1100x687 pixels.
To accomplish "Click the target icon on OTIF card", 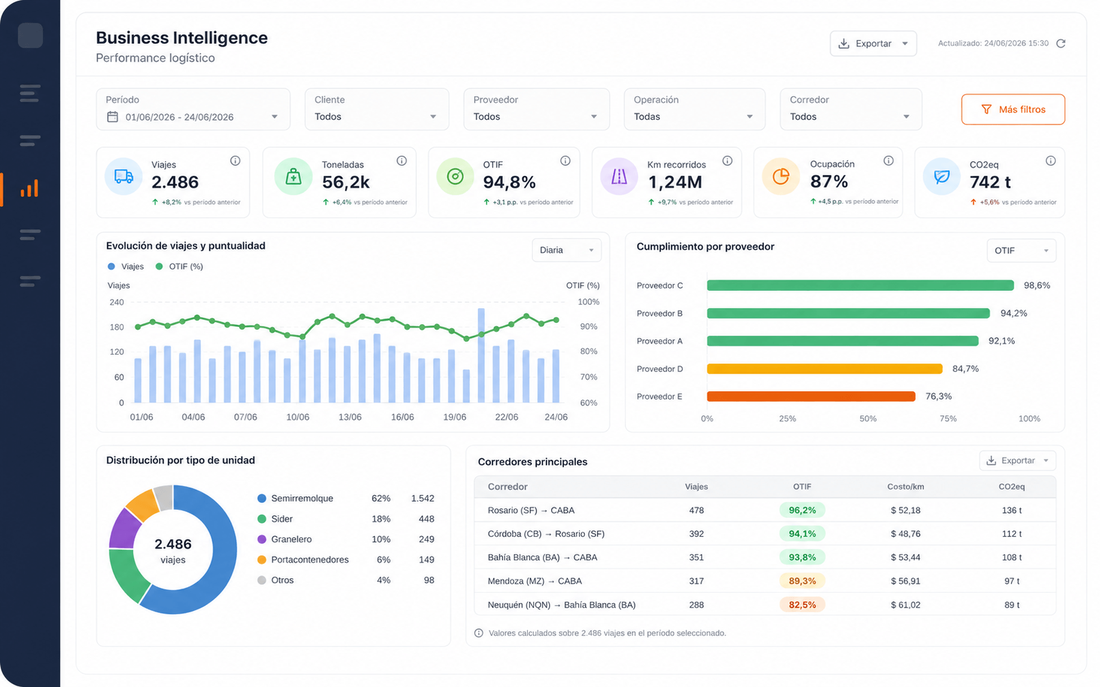I will click(x=455, y=176).
